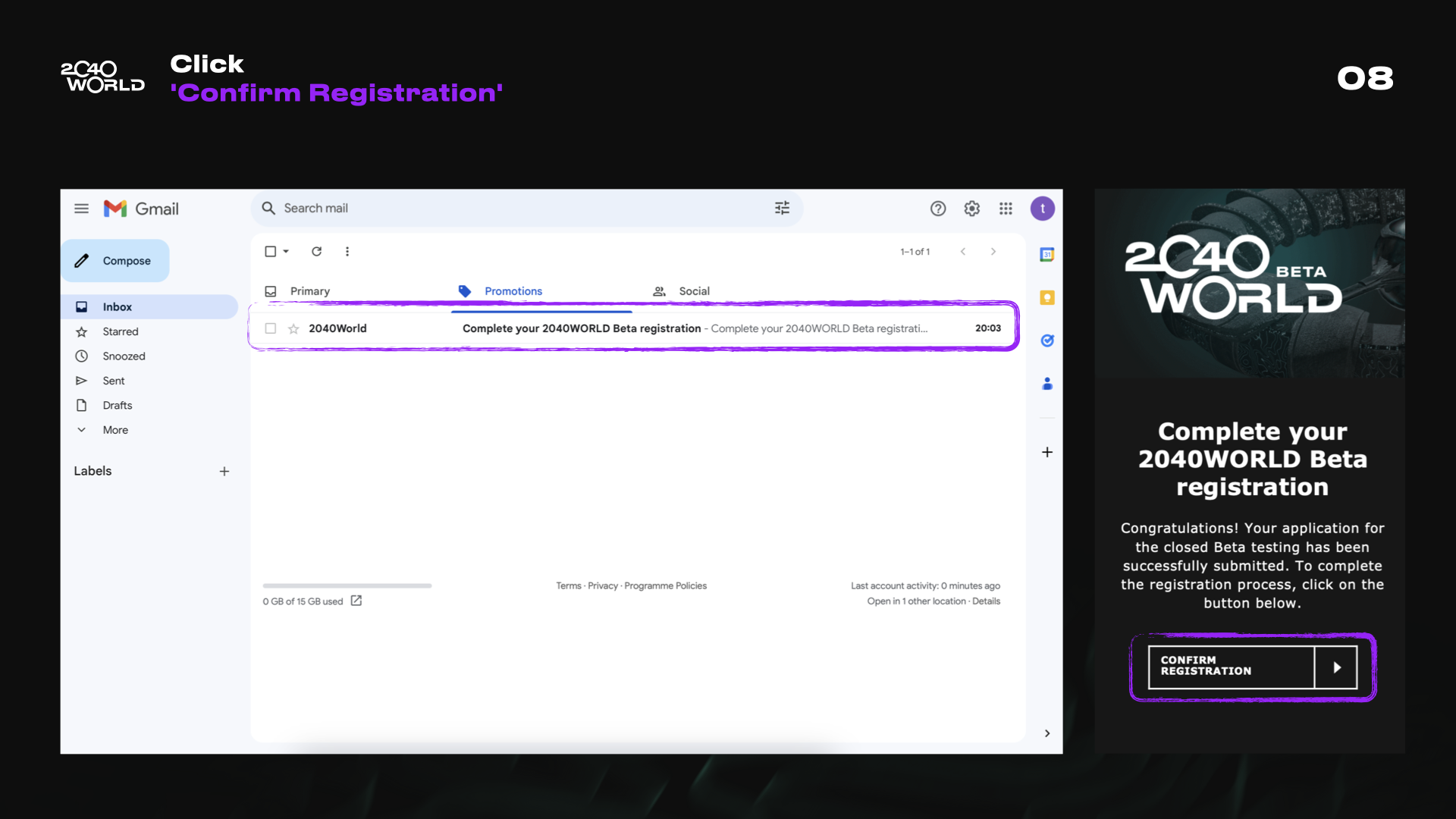
Task: Click the search options filter icon
Action: pos(782,208)
